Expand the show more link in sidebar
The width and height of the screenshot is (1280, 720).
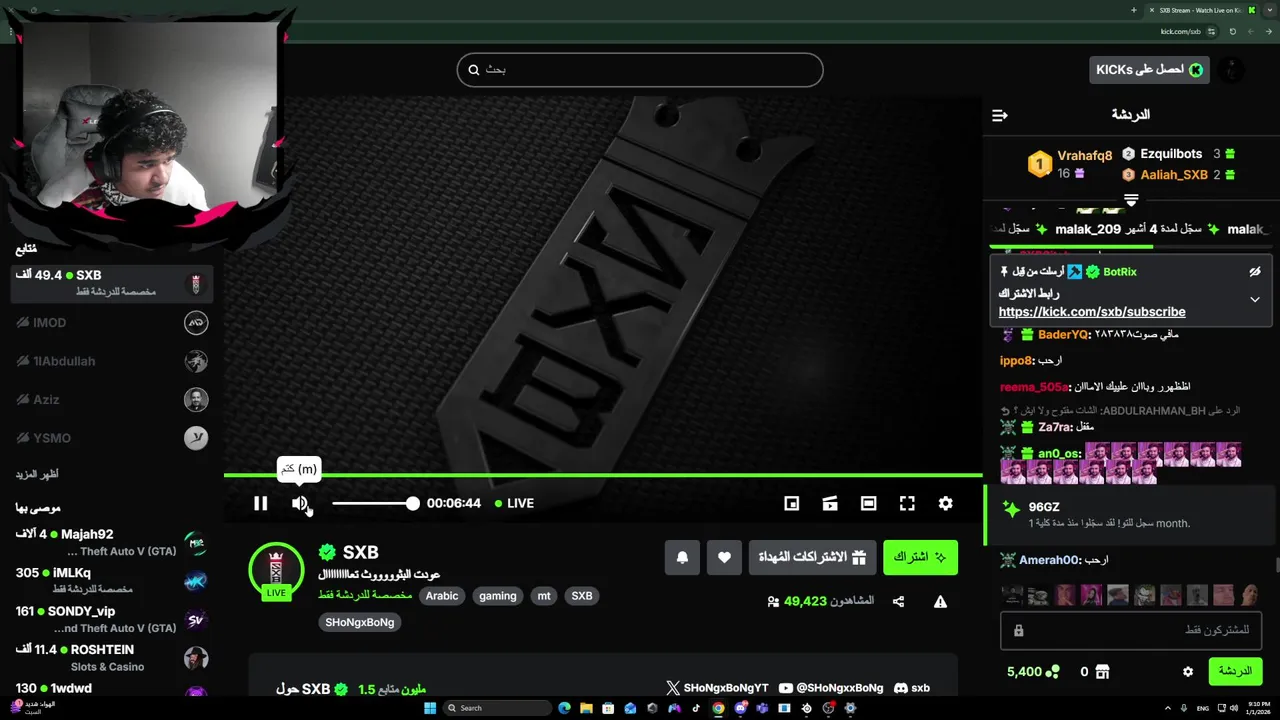click(x=37, y=474)
